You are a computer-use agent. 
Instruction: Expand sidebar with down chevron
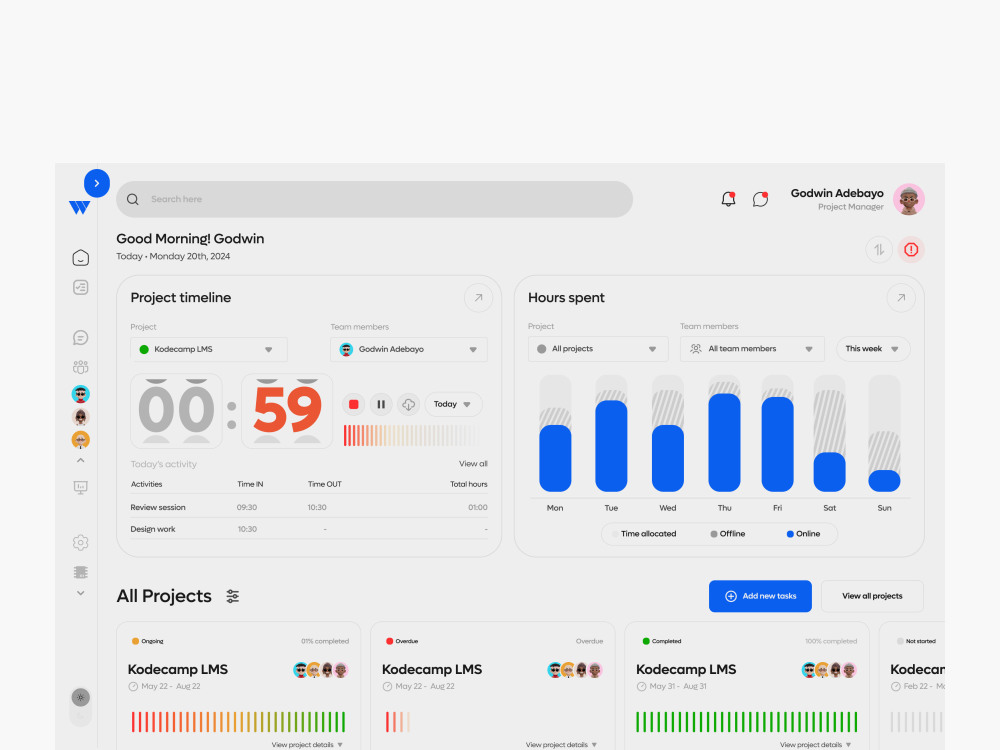click(x=80, y=593)
